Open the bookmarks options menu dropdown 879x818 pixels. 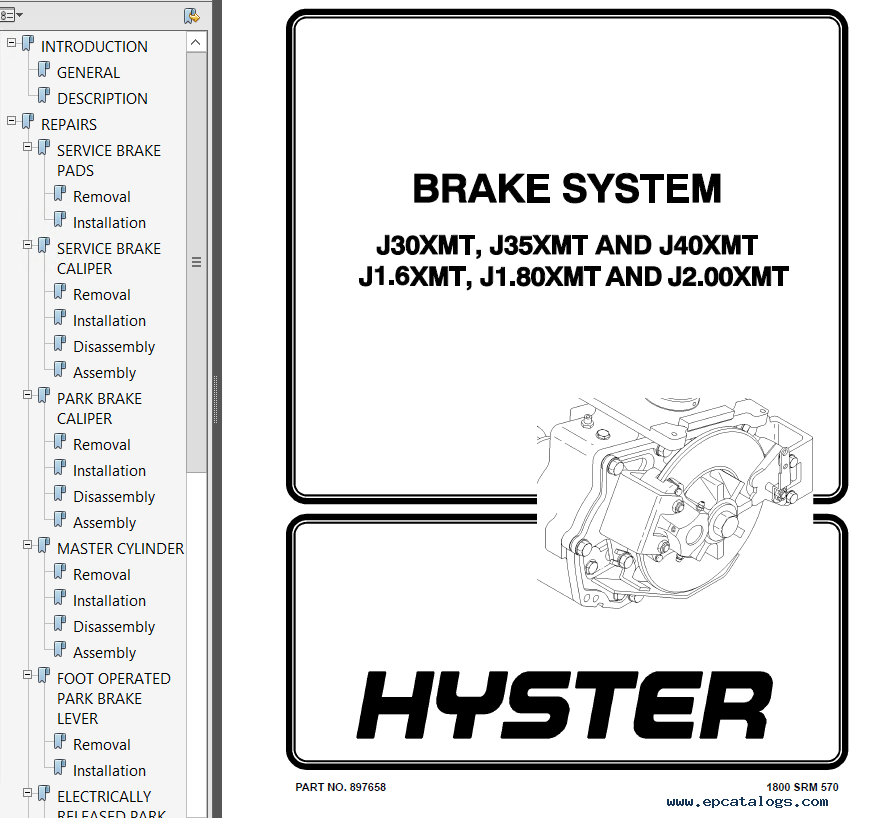11,15
